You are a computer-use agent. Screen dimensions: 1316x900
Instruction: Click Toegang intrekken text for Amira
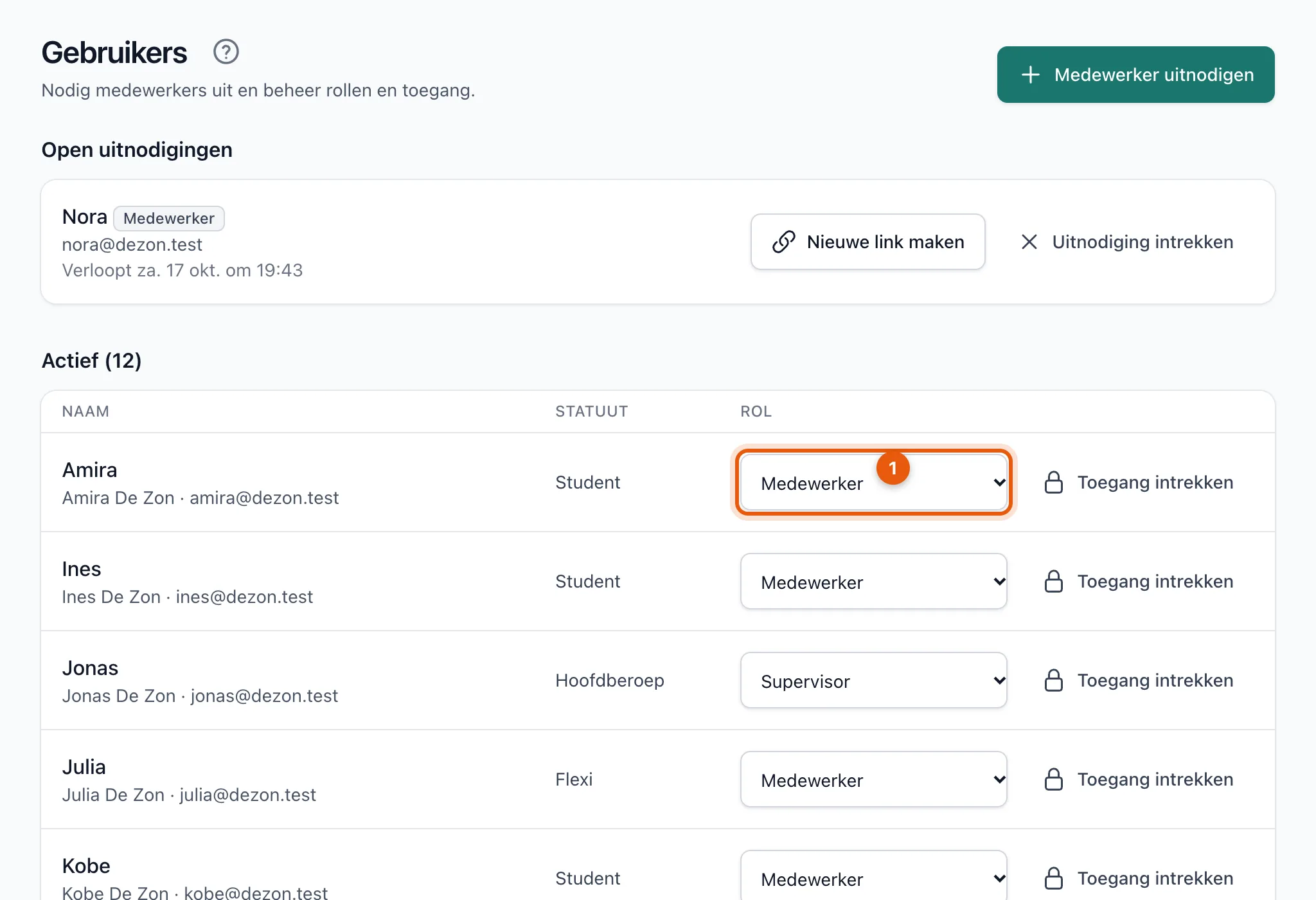point(1155,482)
